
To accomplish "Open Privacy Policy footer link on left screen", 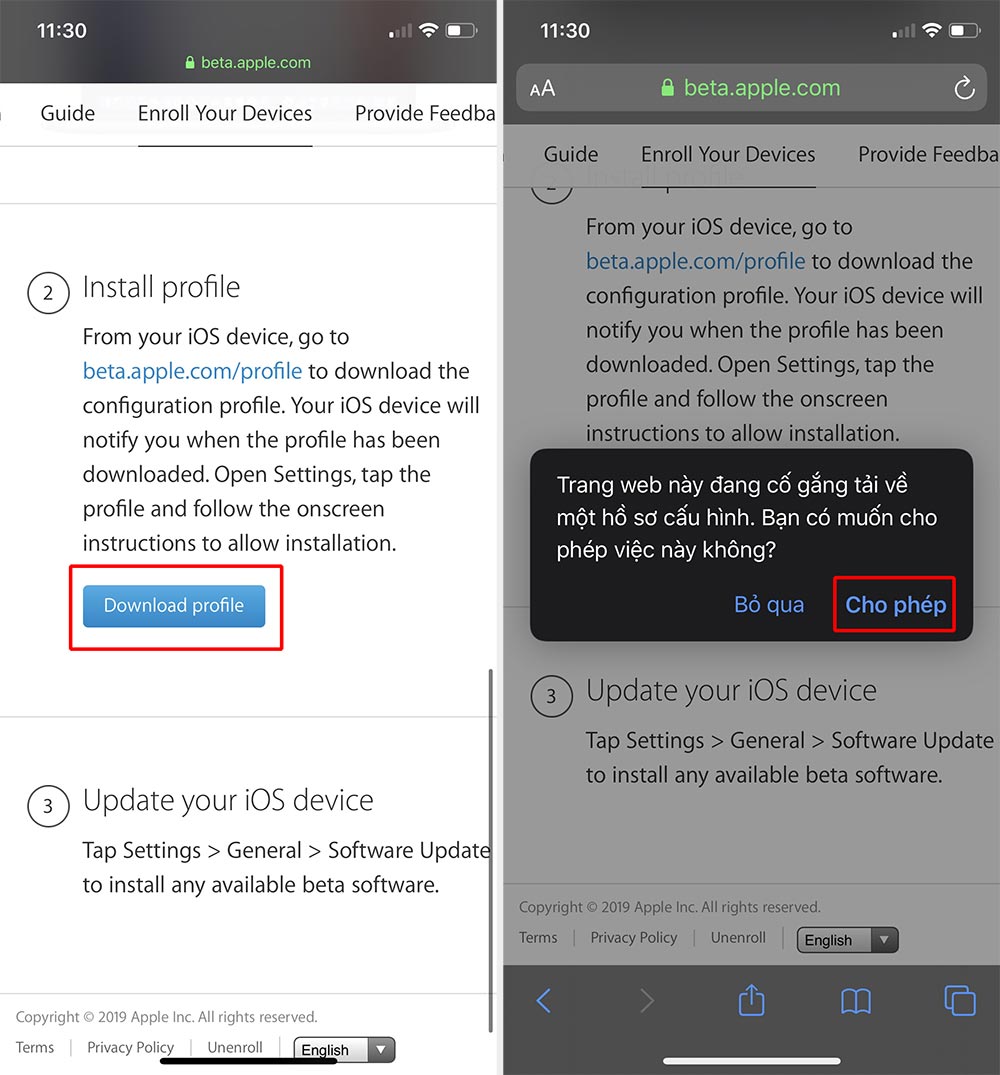I will pos(130,1048).
